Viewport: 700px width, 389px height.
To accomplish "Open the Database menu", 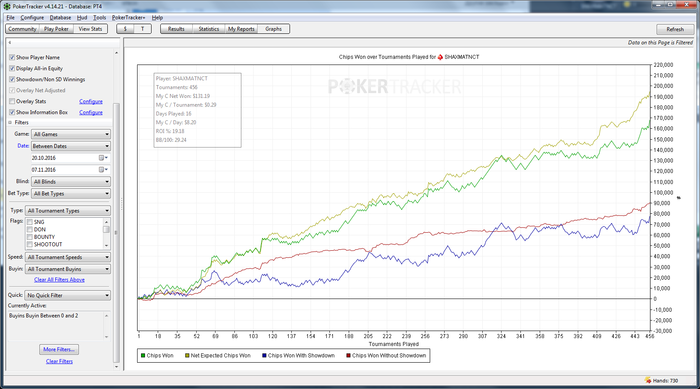I will coord(60,17).
